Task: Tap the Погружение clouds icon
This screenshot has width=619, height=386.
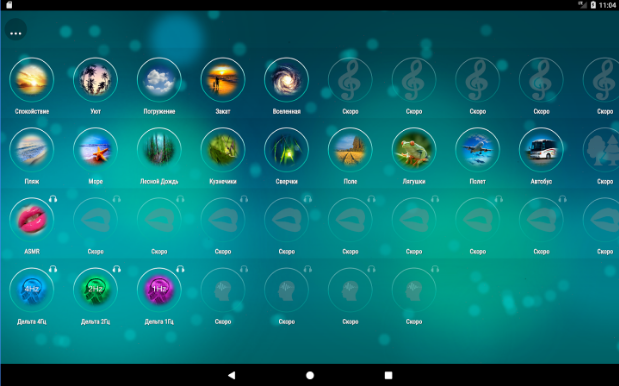Action: pos(159,80)
